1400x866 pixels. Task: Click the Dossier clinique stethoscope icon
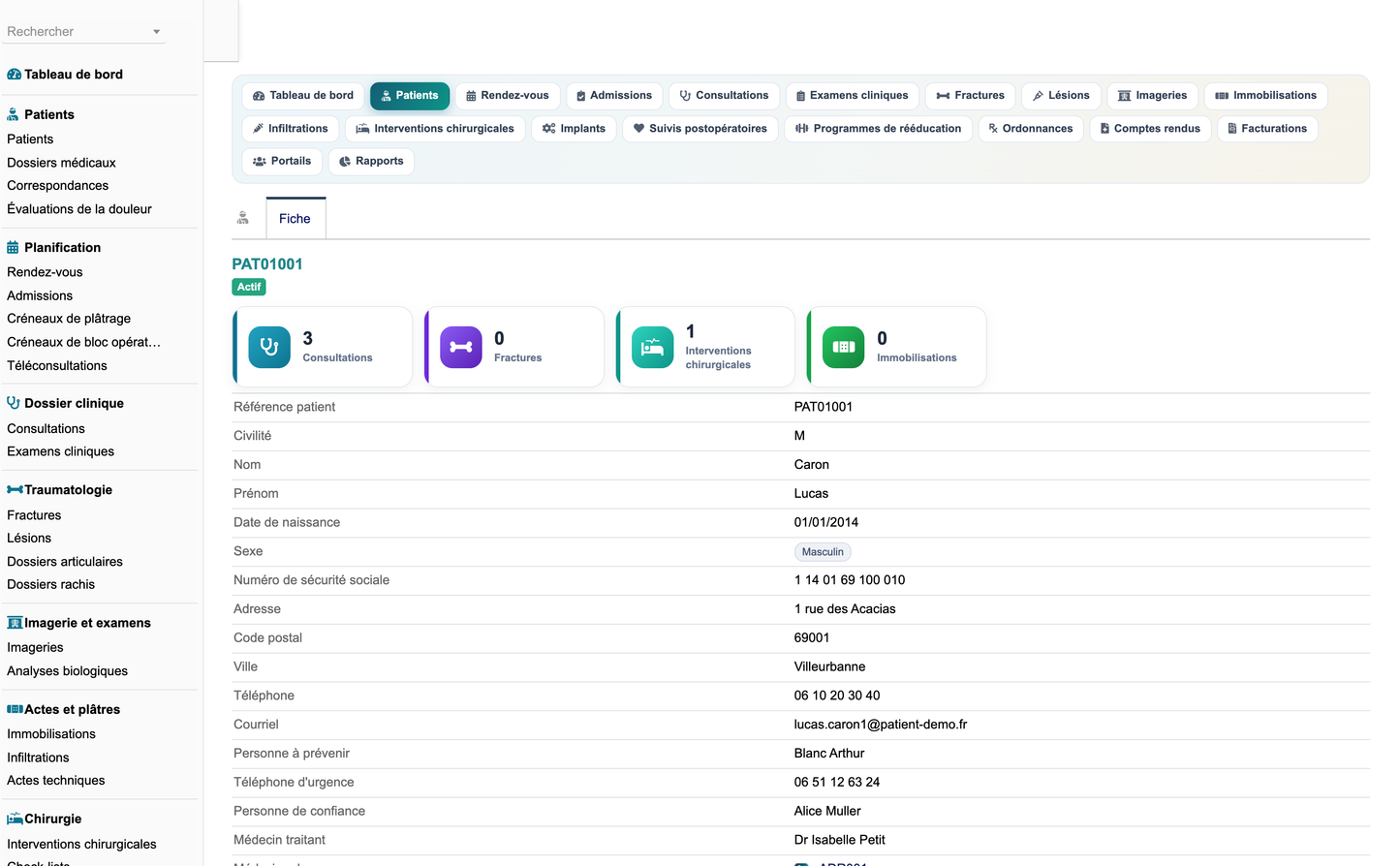(14, 403)
